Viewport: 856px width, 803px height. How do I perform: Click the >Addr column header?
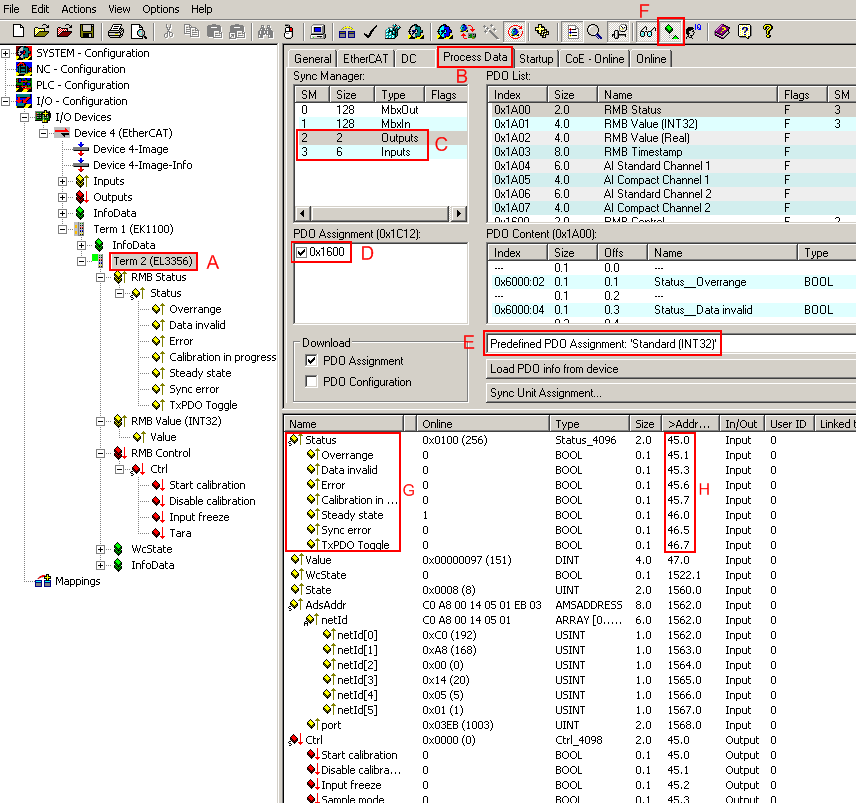click(x=689, y=424)
